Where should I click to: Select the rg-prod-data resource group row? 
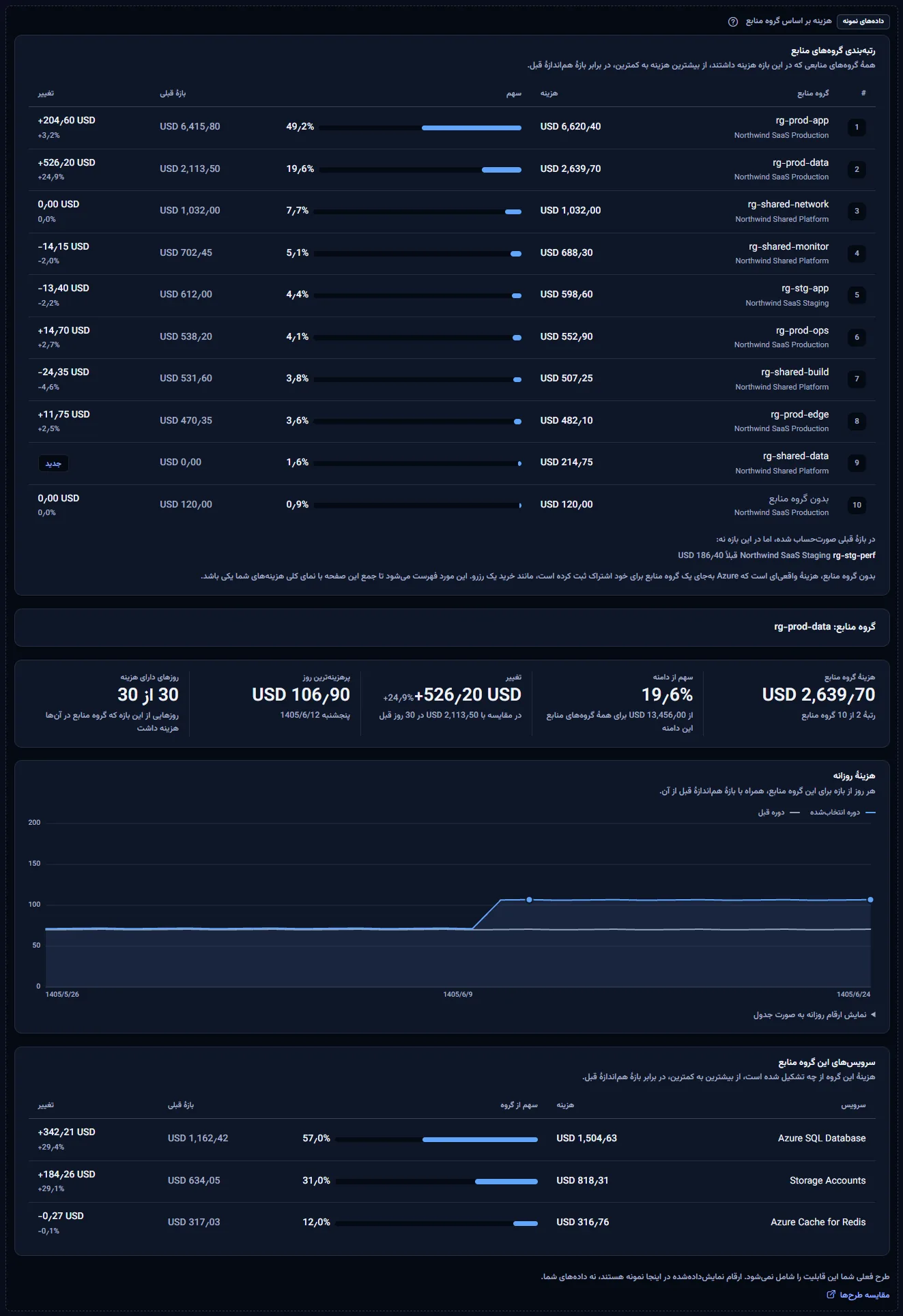coord(452,169)
